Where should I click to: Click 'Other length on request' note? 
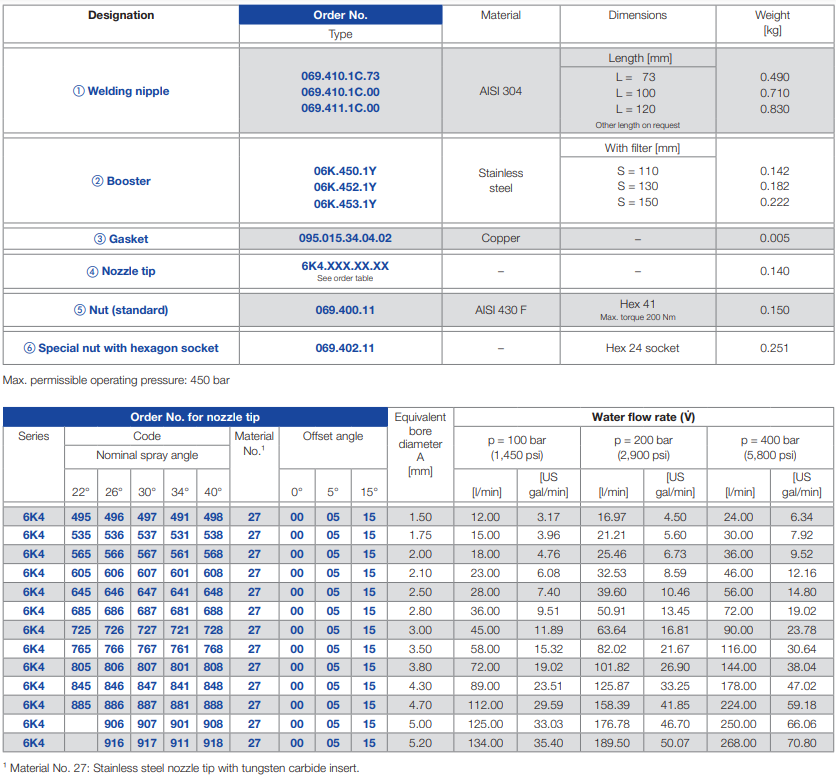(638, 125)
